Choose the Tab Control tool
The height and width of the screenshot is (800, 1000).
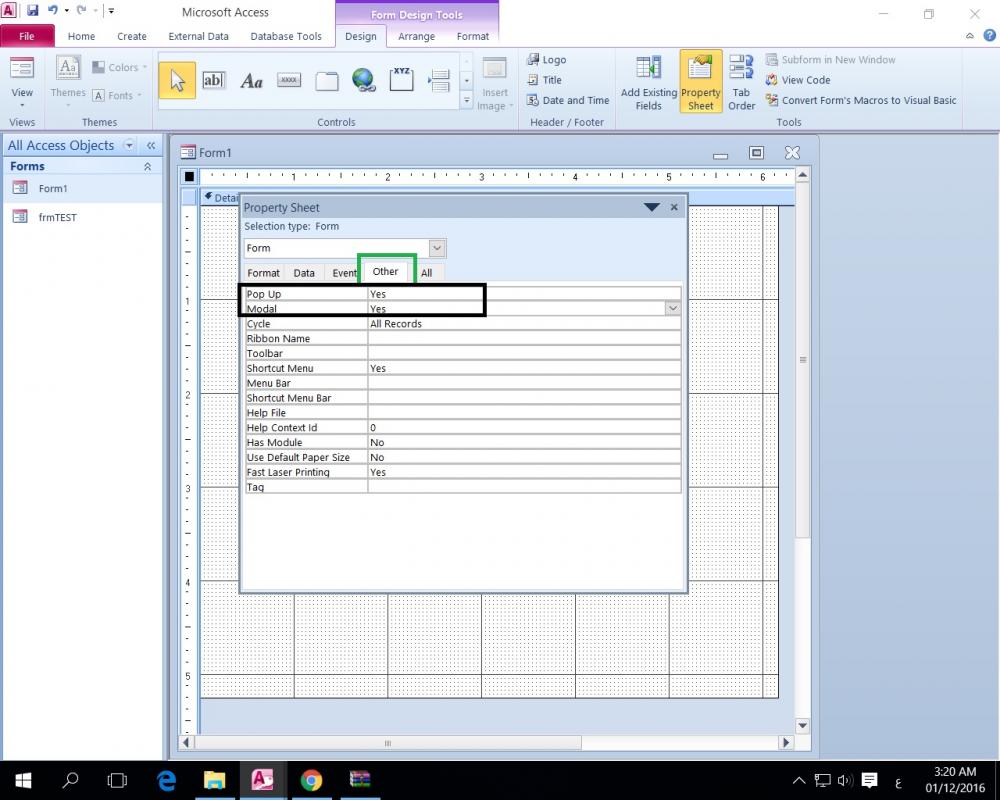point(327,81)
